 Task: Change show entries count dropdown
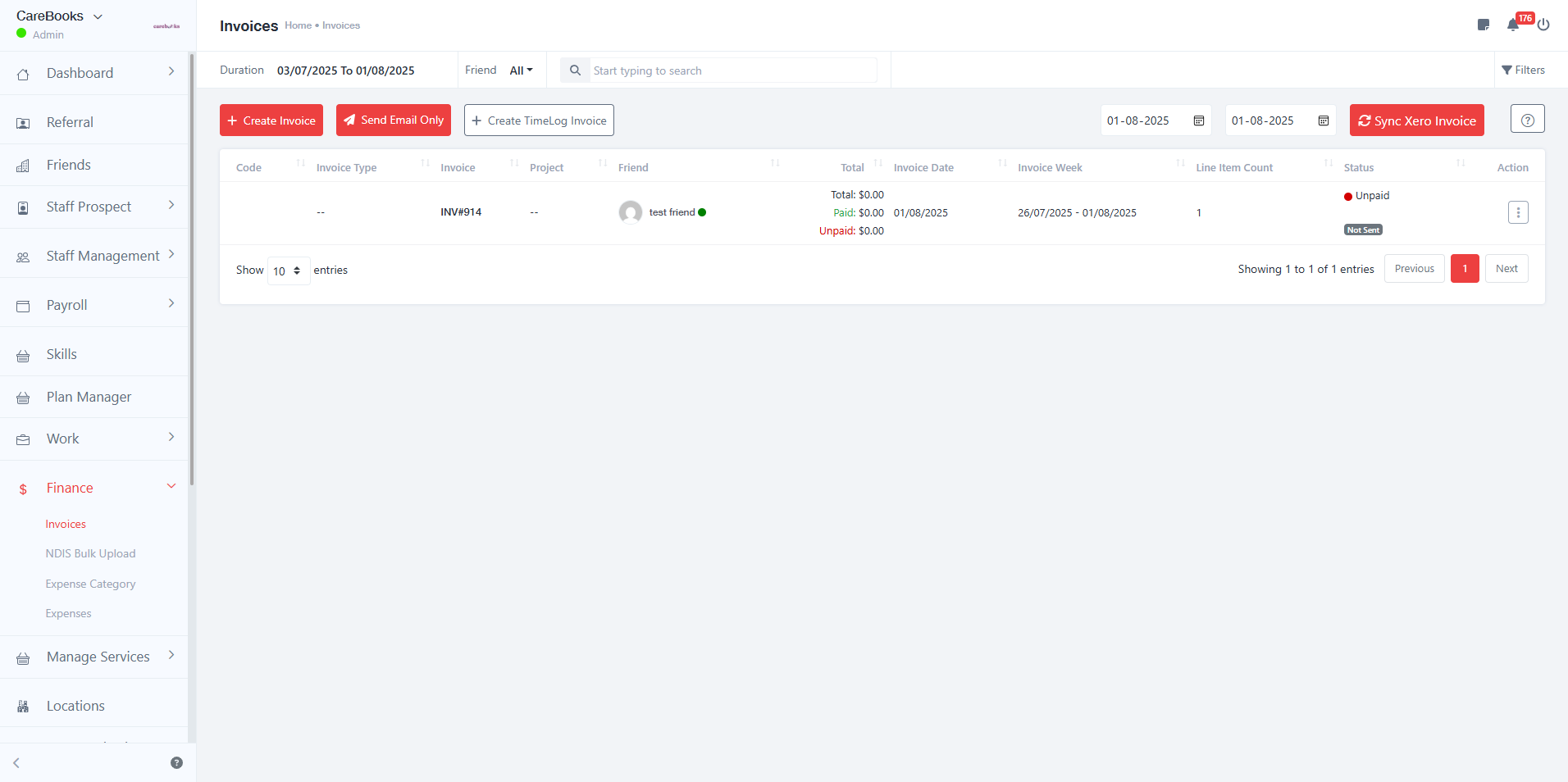tap(289, 271)
